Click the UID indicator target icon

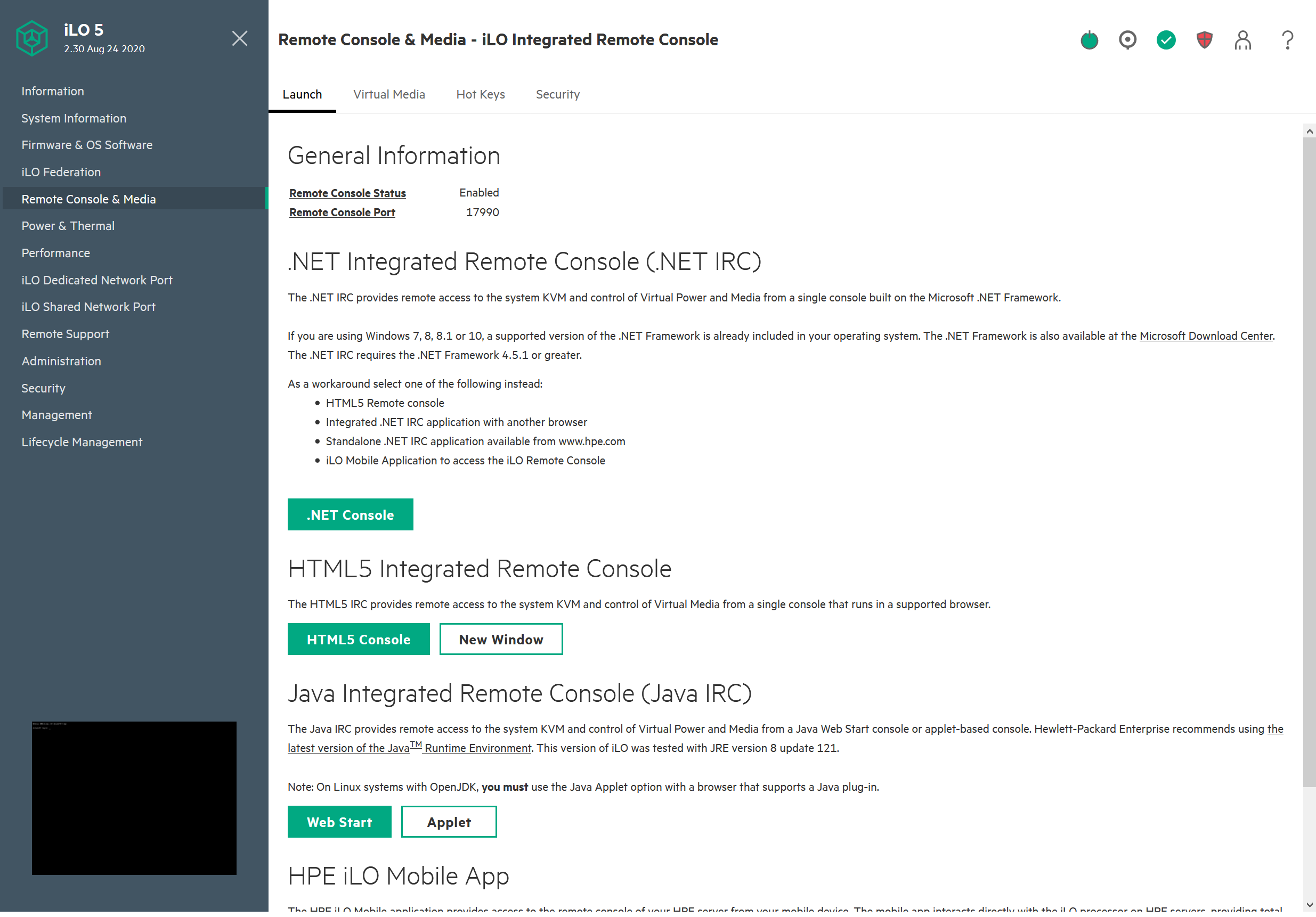tap(1127, 40)
